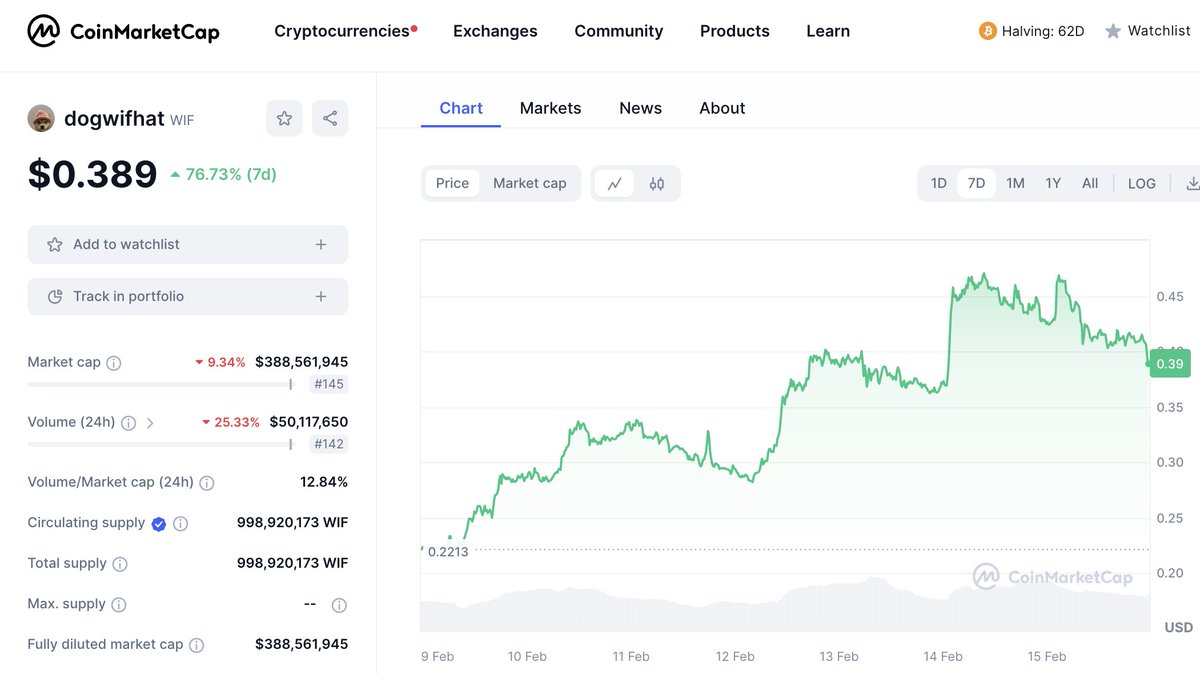Click the 25.33% volume change
This screenshot has height=674, width=1200.
[231, 422]
